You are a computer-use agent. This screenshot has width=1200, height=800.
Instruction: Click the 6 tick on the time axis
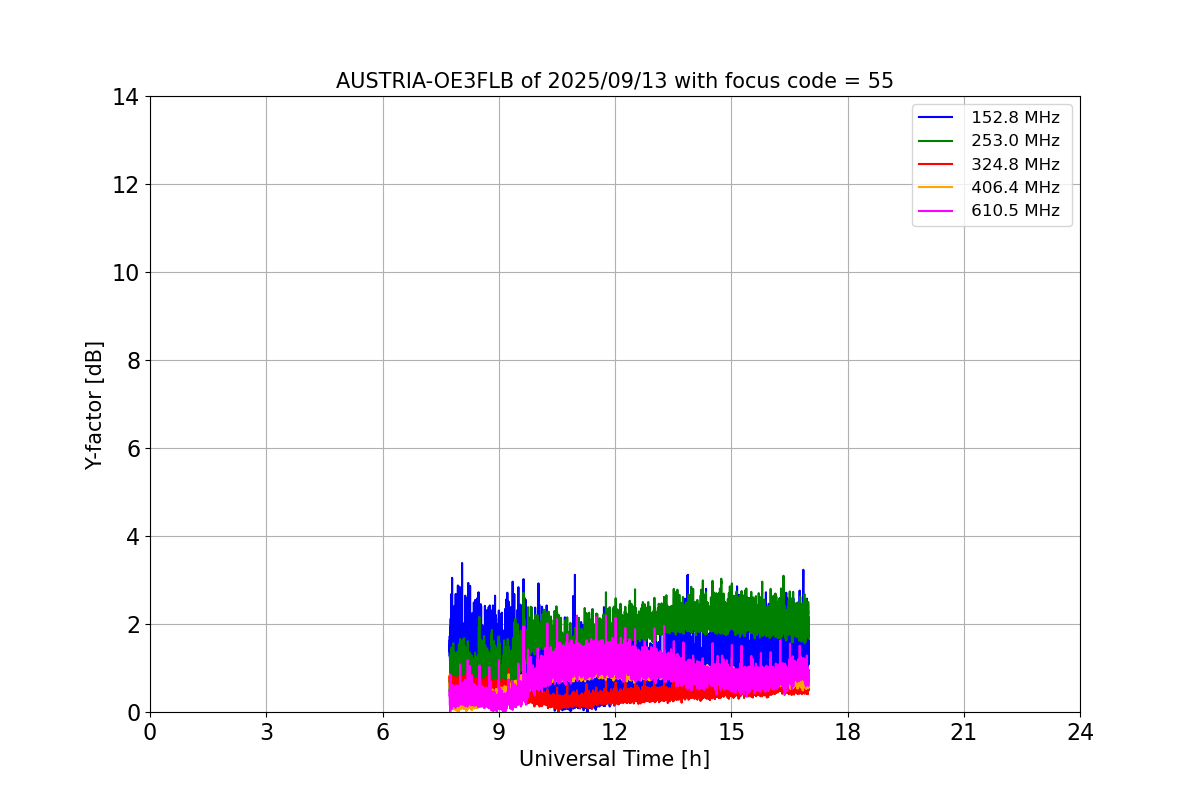point(383,732)
